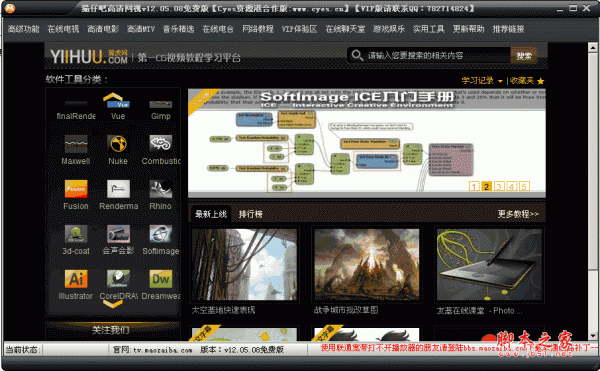Viewport: 600px width, 371px height.
Task: Expand the 学习记录 dropdown arrow
Action: pos(500,81)
